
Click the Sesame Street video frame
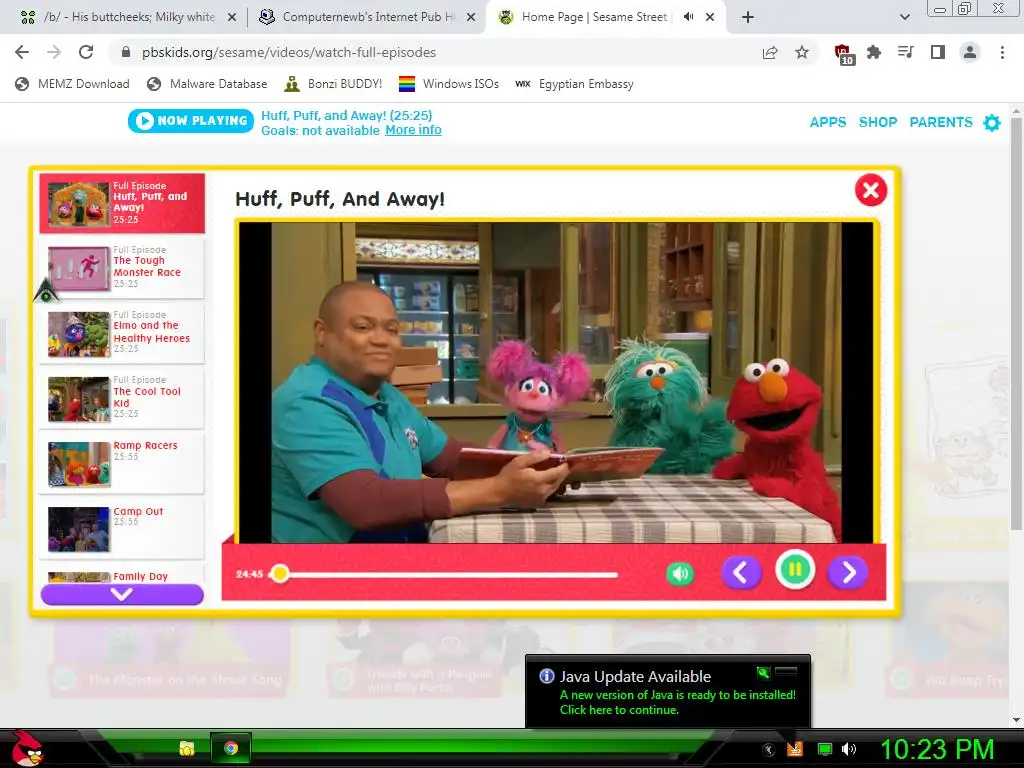pyautogui.click(x=556, y=383)
